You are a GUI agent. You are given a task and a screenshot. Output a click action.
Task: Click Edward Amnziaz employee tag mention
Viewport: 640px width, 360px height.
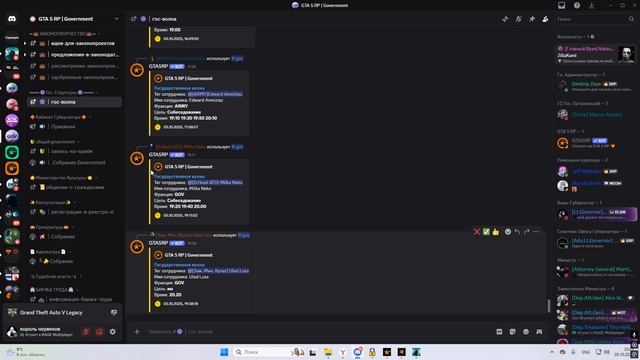click(215, 94)
